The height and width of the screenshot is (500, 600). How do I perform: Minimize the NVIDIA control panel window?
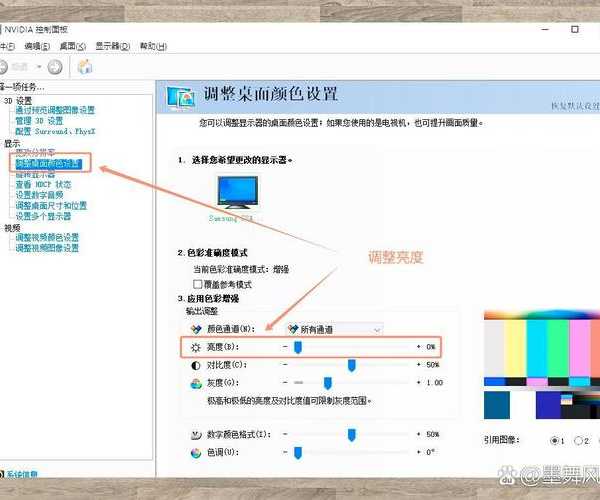pos(545,29)
